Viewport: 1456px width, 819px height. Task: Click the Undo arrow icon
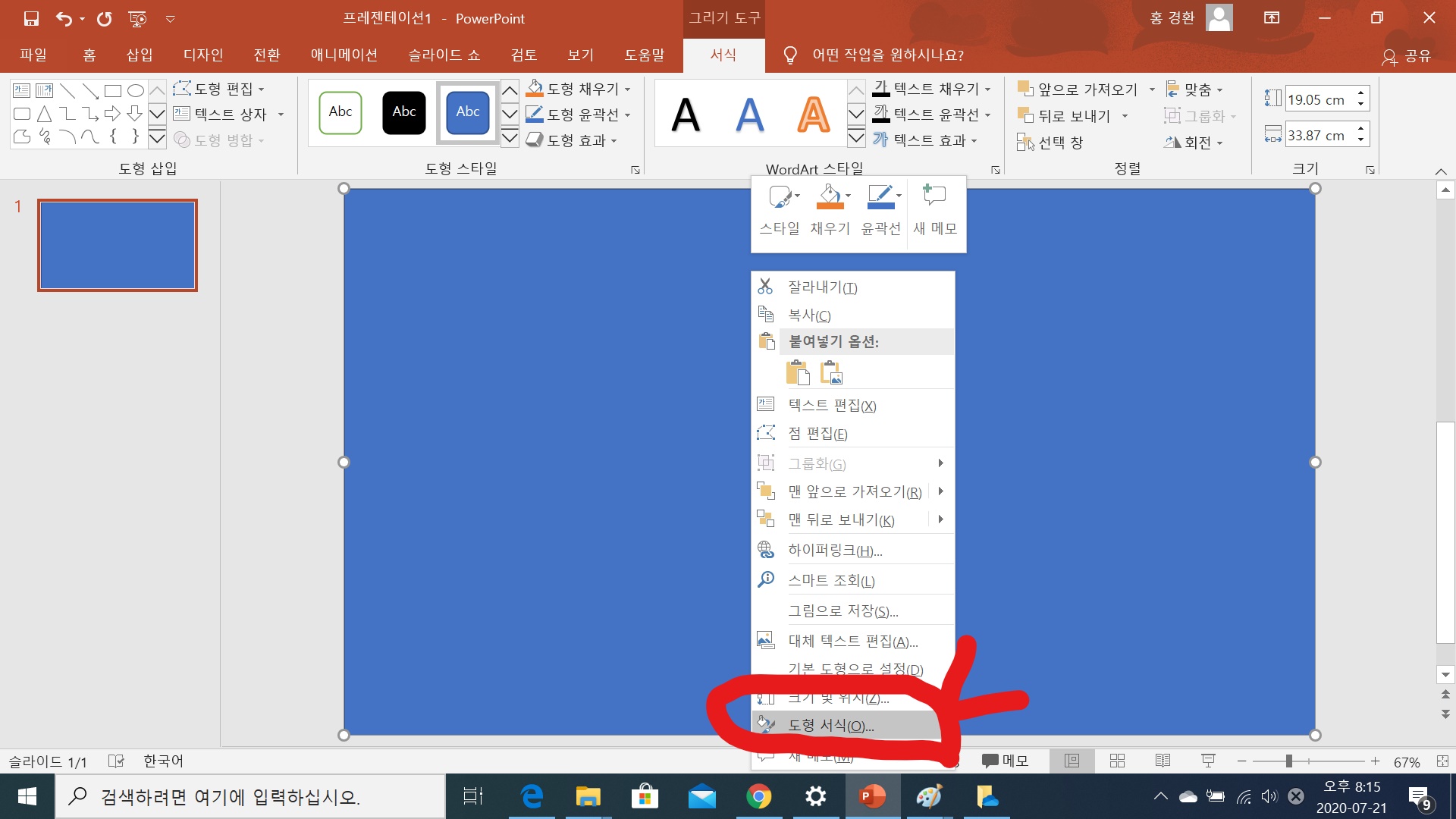coord(64,18)
